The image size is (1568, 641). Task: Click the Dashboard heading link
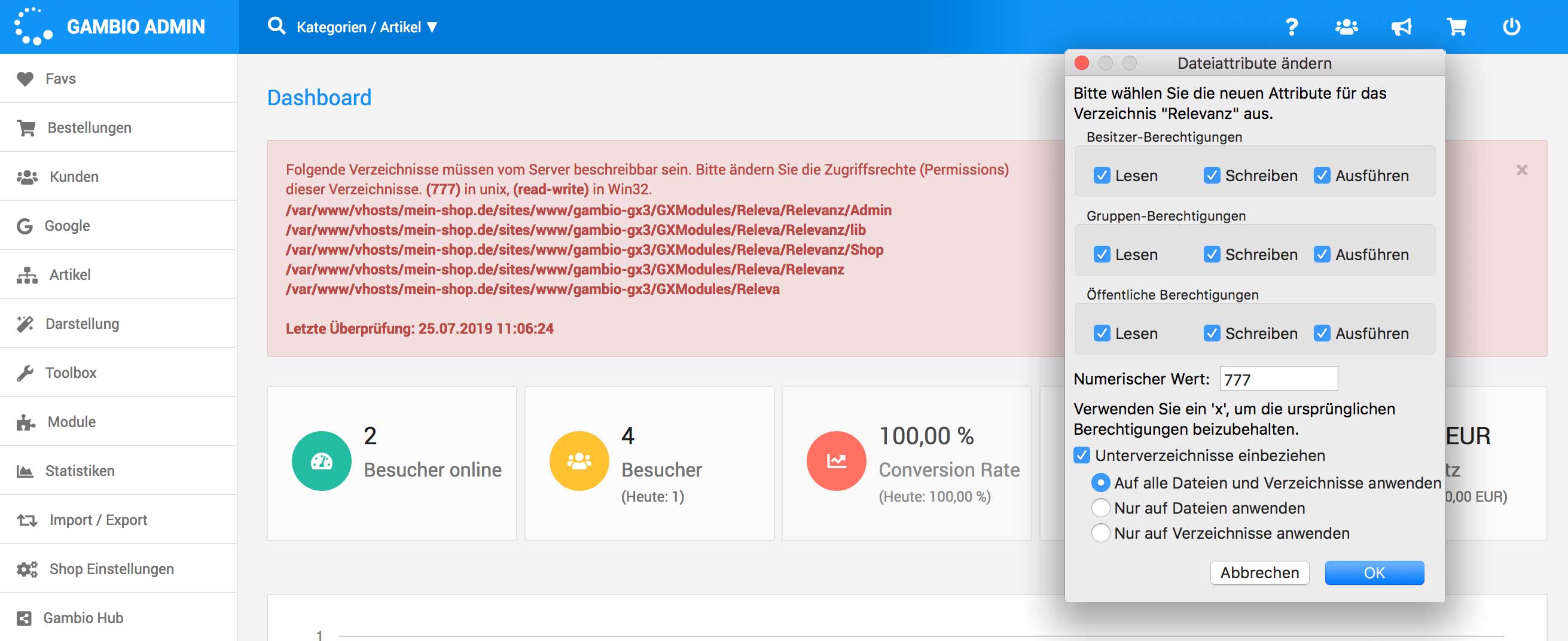coord(319,97)
